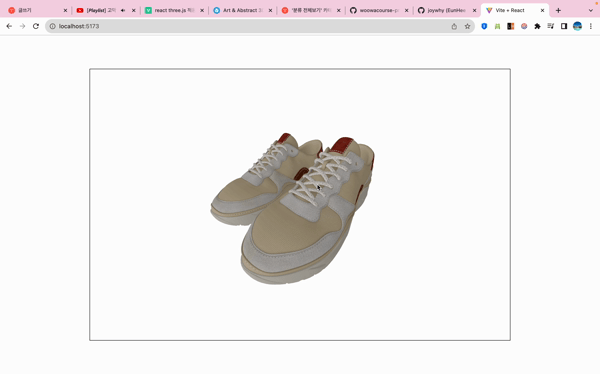Open the Chrome three-dot menu

click(x=591, y=26)
